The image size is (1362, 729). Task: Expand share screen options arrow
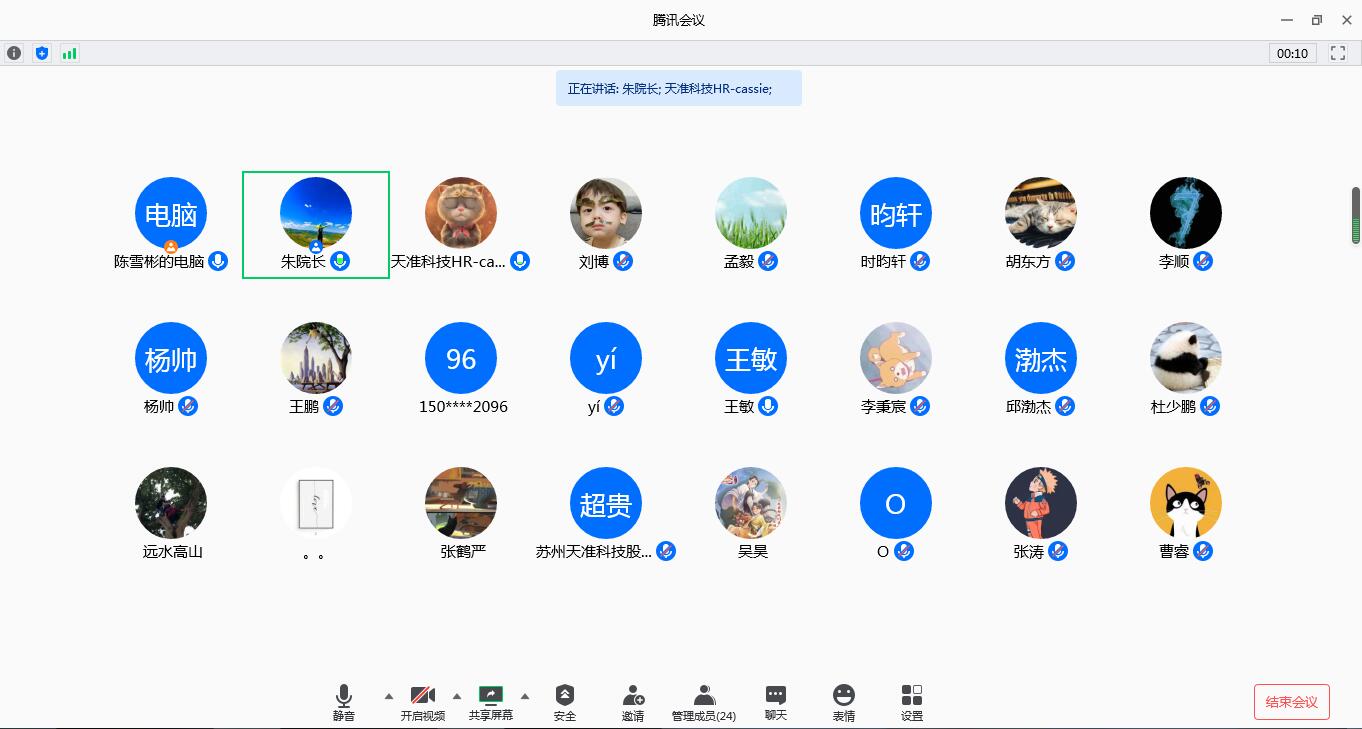click(525, 696)
